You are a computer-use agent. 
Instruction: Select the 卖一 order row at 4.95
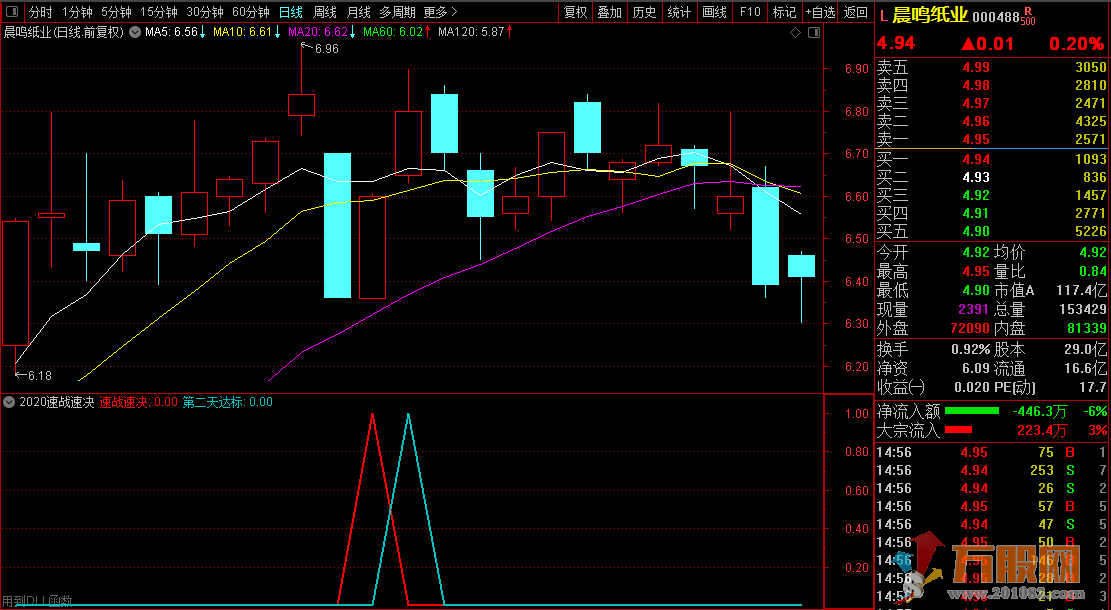coord(991,139)
